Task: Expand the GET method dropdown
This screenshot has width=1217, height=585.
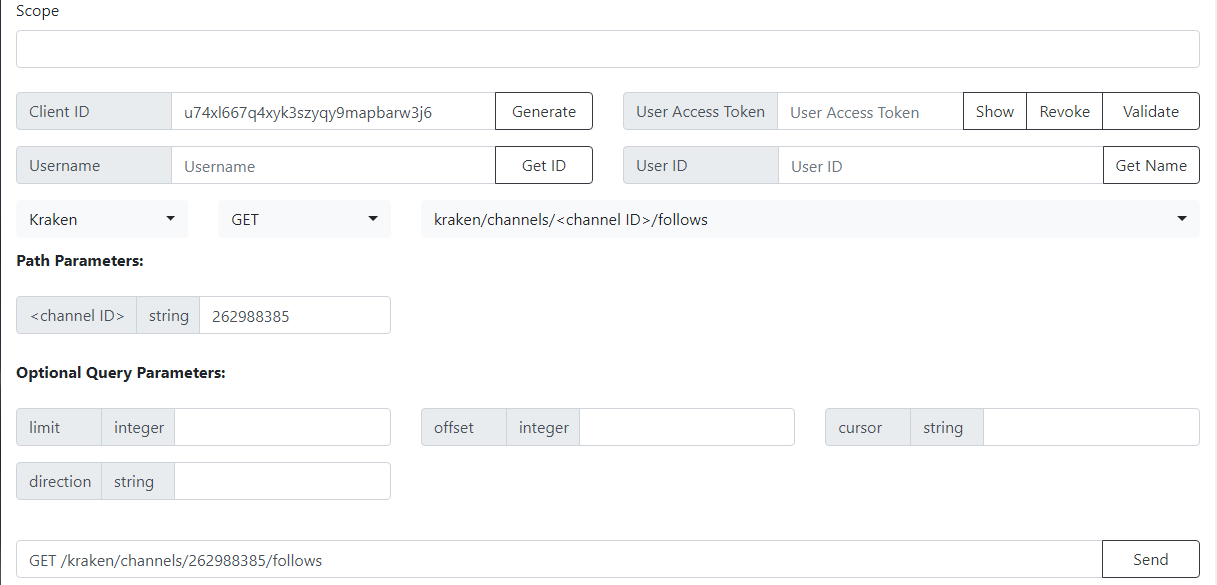Action: point(304,219)
